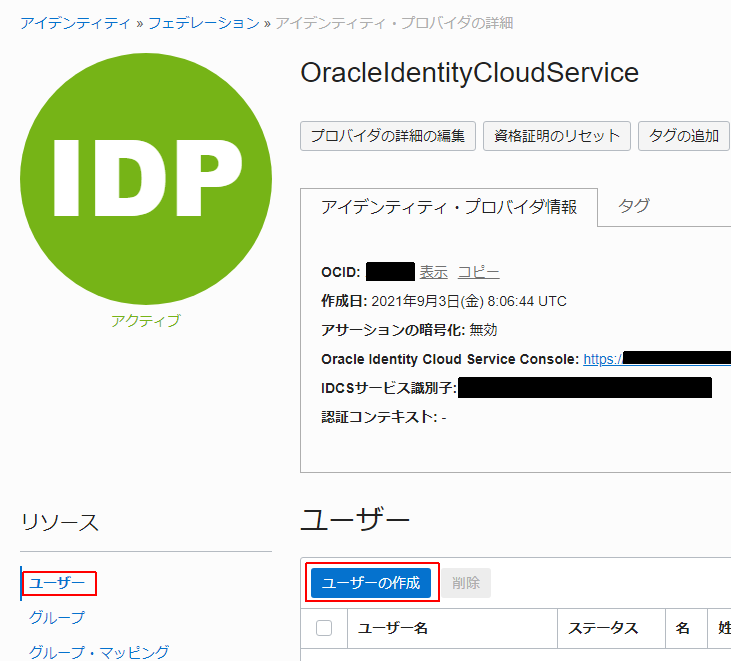Select グループ・マッピング in the リソース list
731x661 pixels.
tap(99, 652)
